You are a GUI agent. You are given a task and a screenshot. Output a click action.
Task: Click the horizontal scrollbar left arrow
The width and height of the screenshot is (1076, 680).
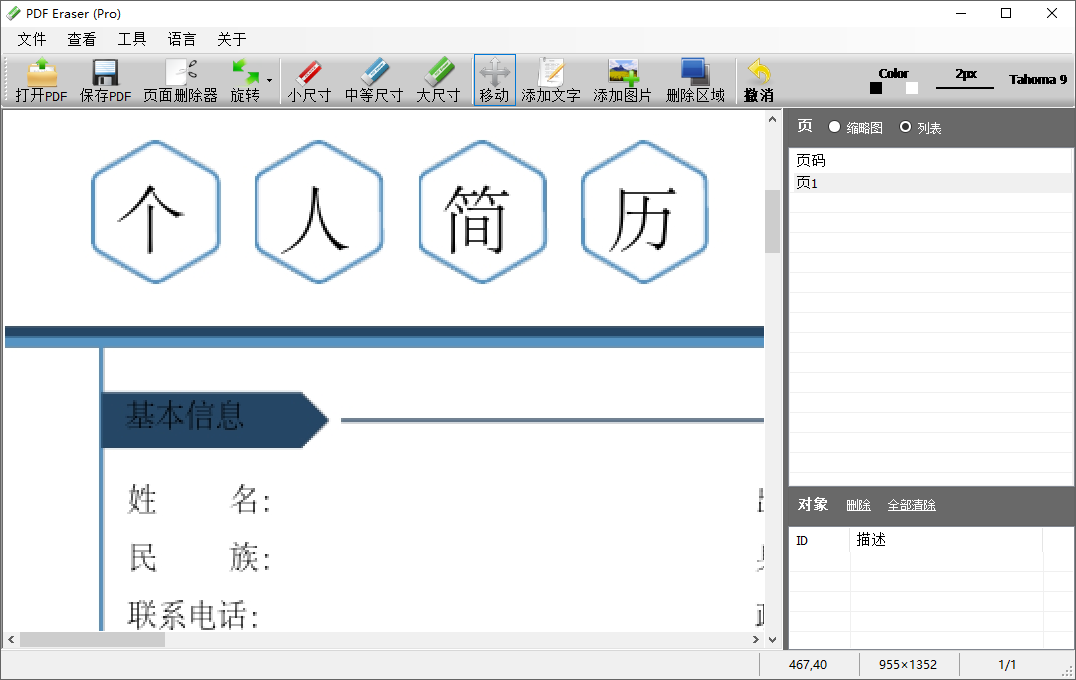pyautogui.click(x=11, y=640)
